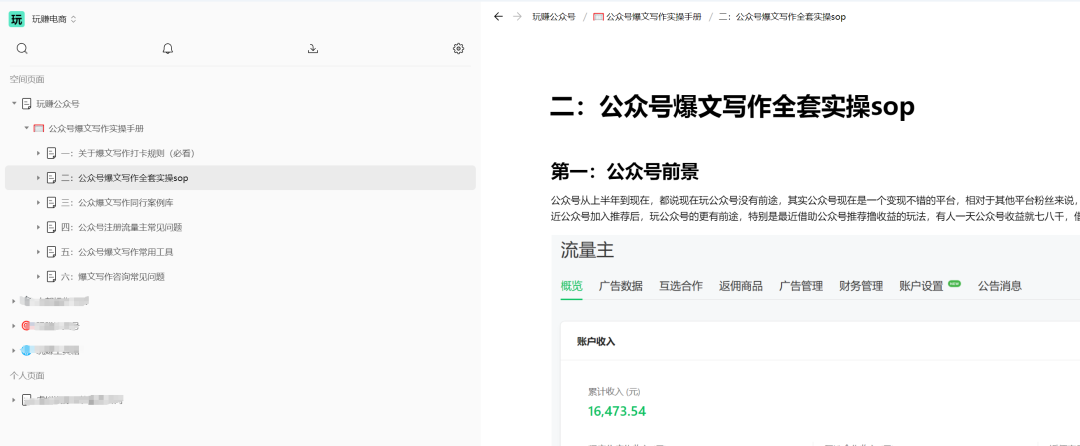Click the forward arrow in breadcrumb bar
The image size is (1080, 446).
(517, 17)
